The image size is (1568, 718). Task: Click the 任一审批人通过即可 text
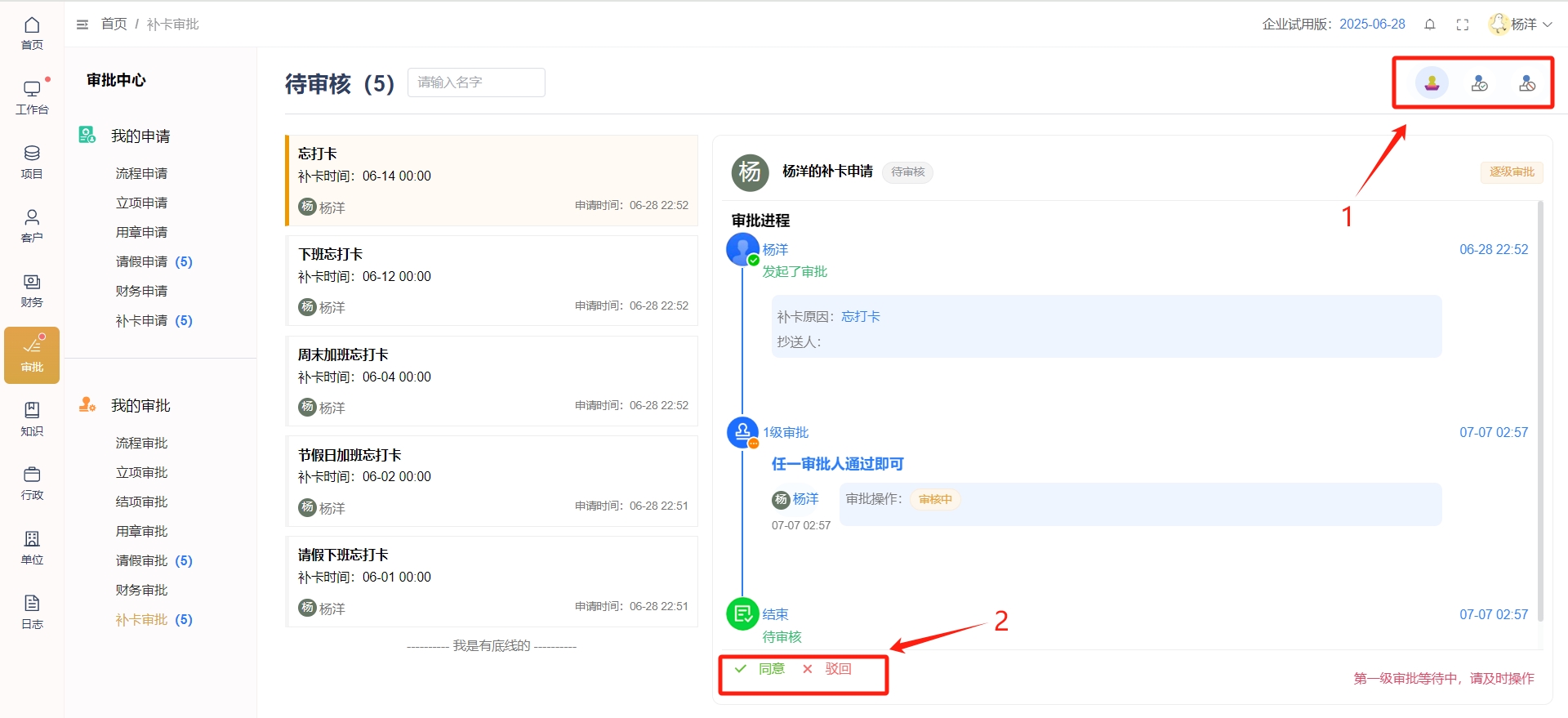coord(838,464)
